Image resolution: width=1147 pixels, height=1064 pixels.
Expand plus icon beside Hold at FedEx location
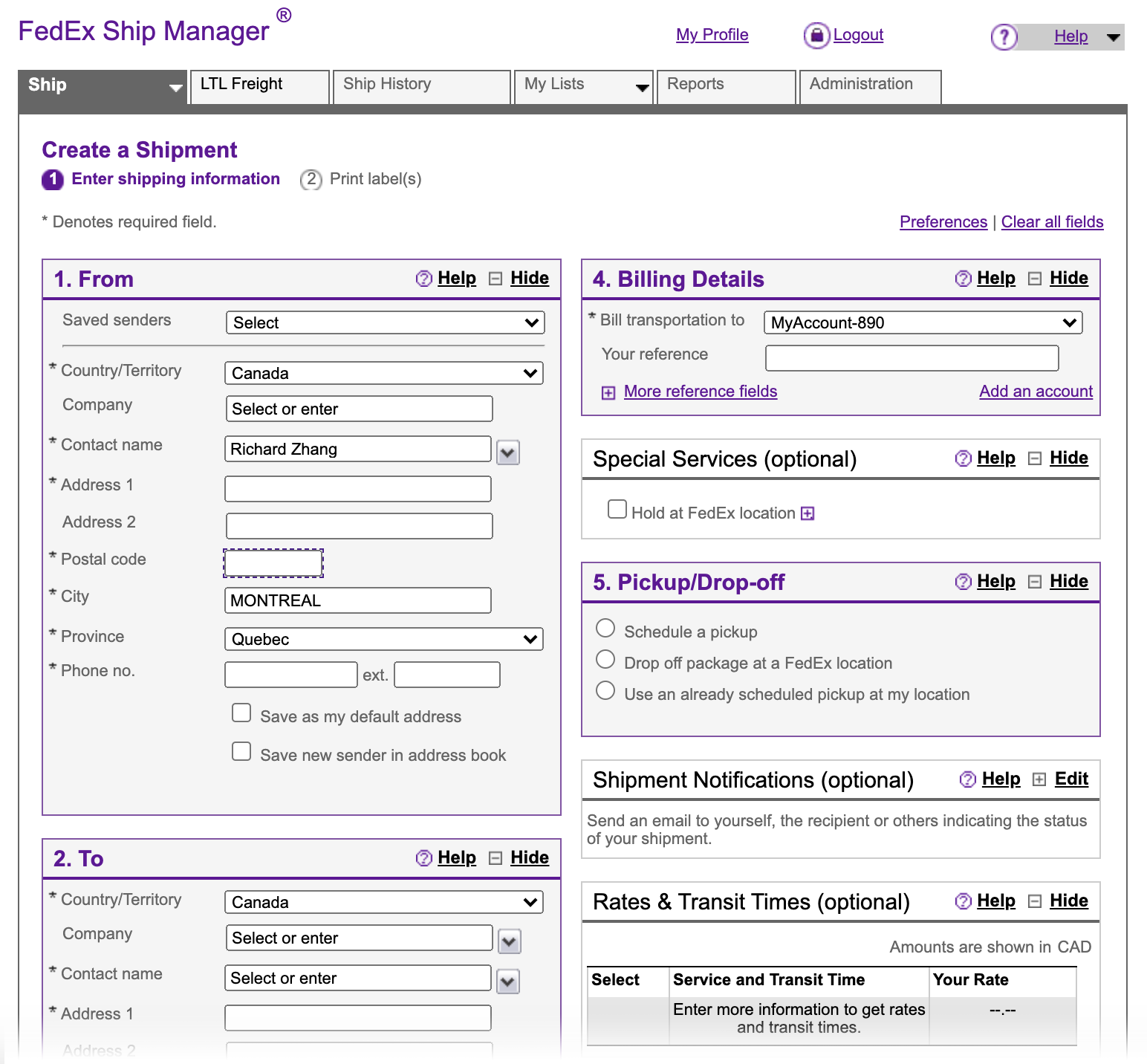point(808,513)
